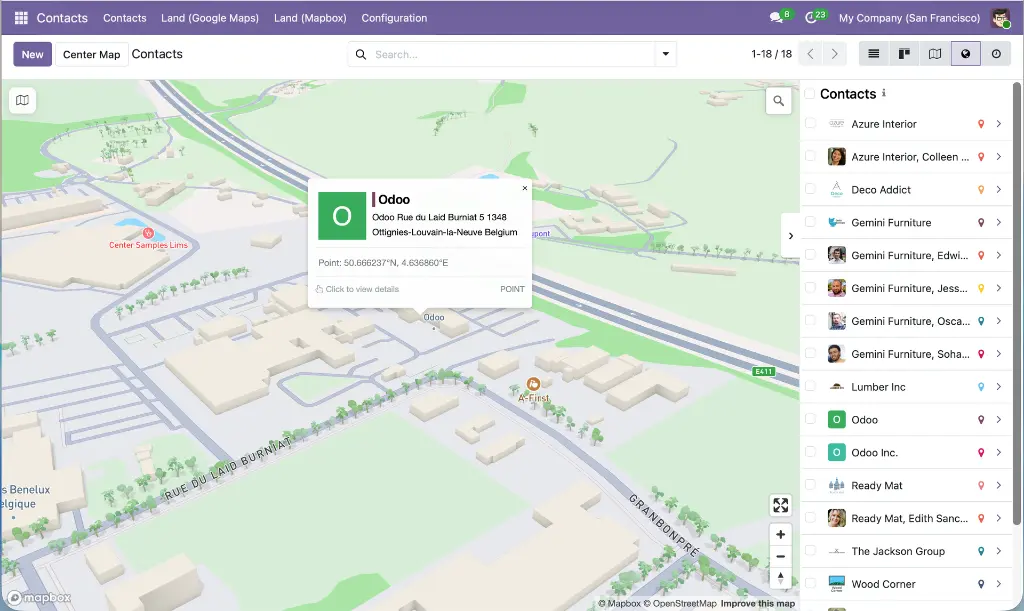Open the map search magnifier
This screenshot has height=611, width=1024.
coord(778,101)
